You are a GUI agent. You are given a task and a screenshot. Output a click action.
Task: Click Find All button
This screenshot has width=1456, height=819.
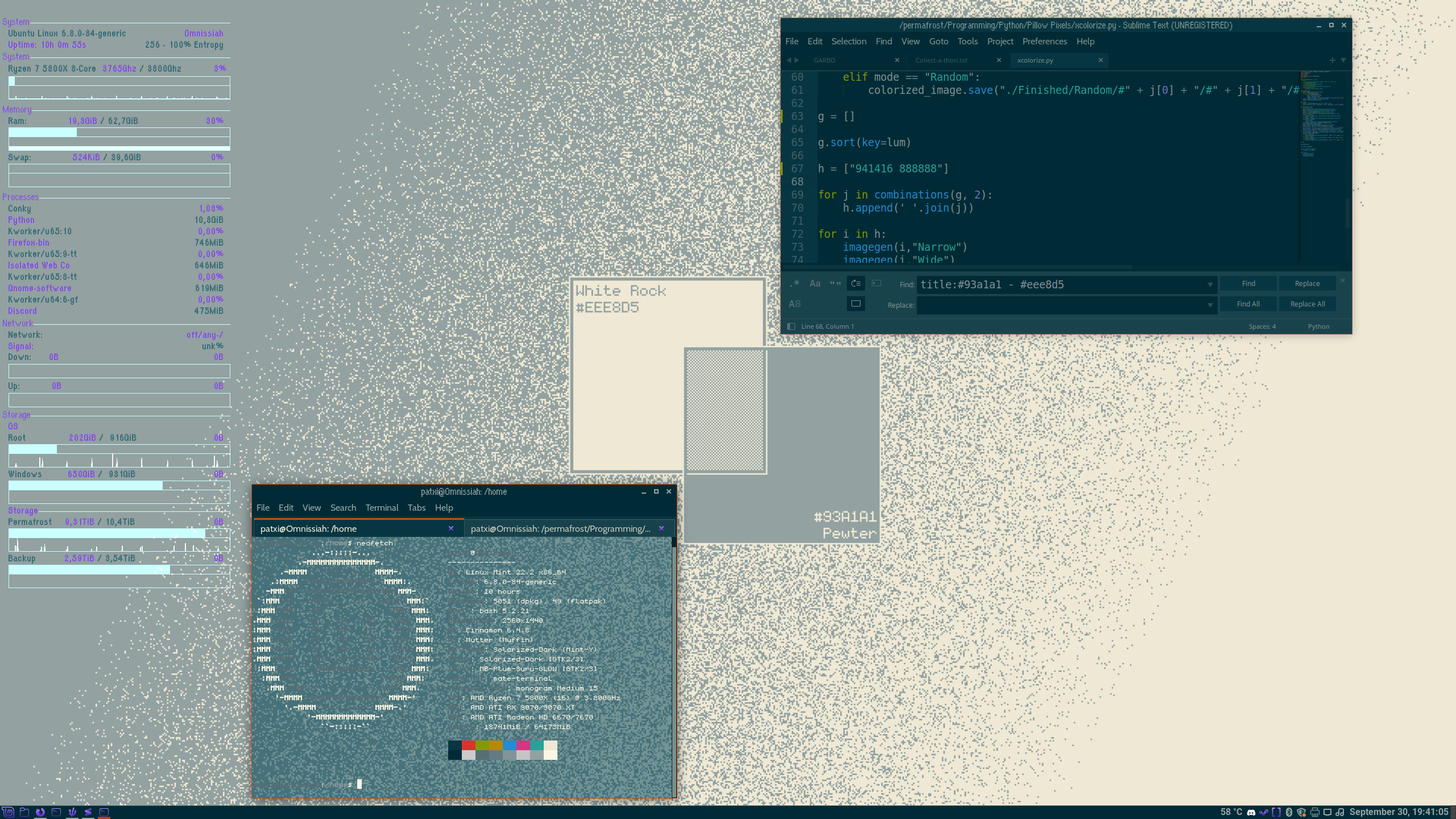point(1248,304)
